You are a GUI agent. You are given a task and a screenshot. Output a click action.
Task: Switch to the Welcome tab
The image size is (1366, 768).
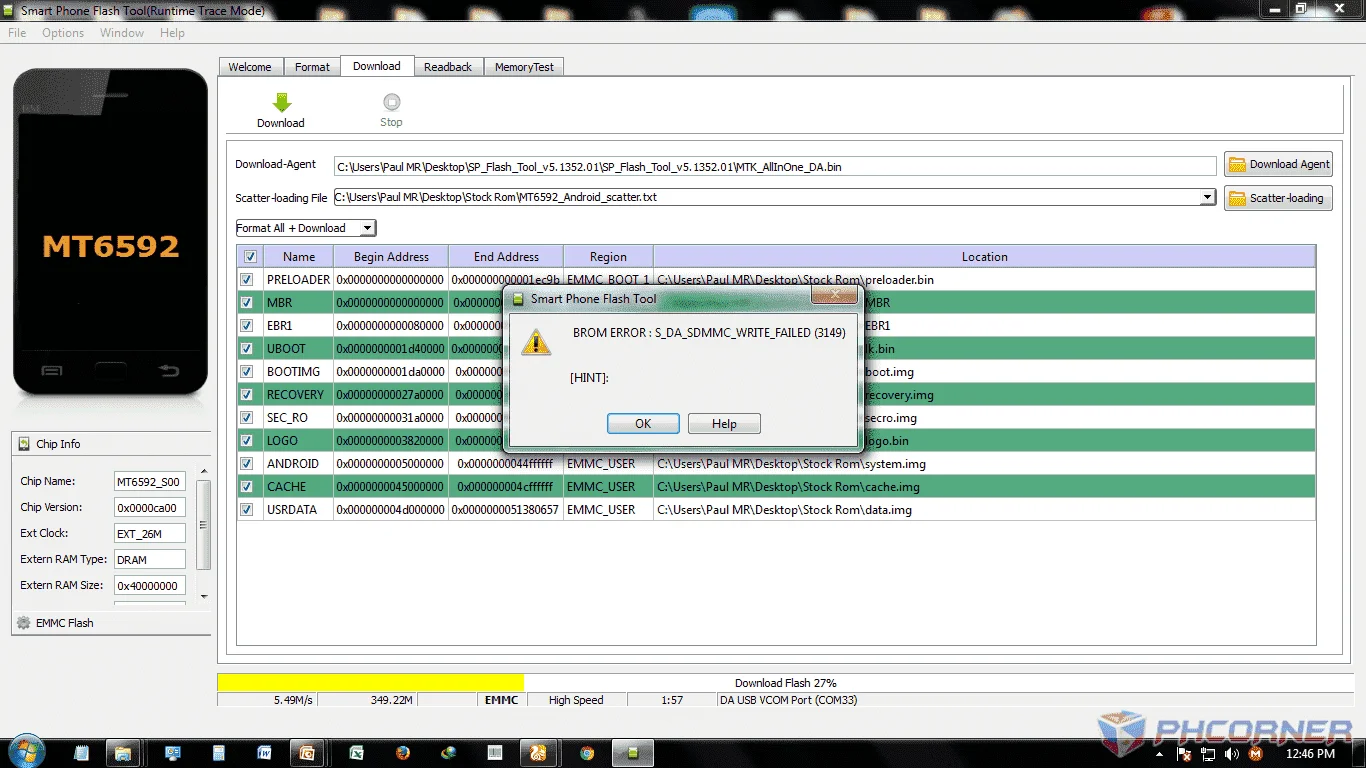(250, 67)
